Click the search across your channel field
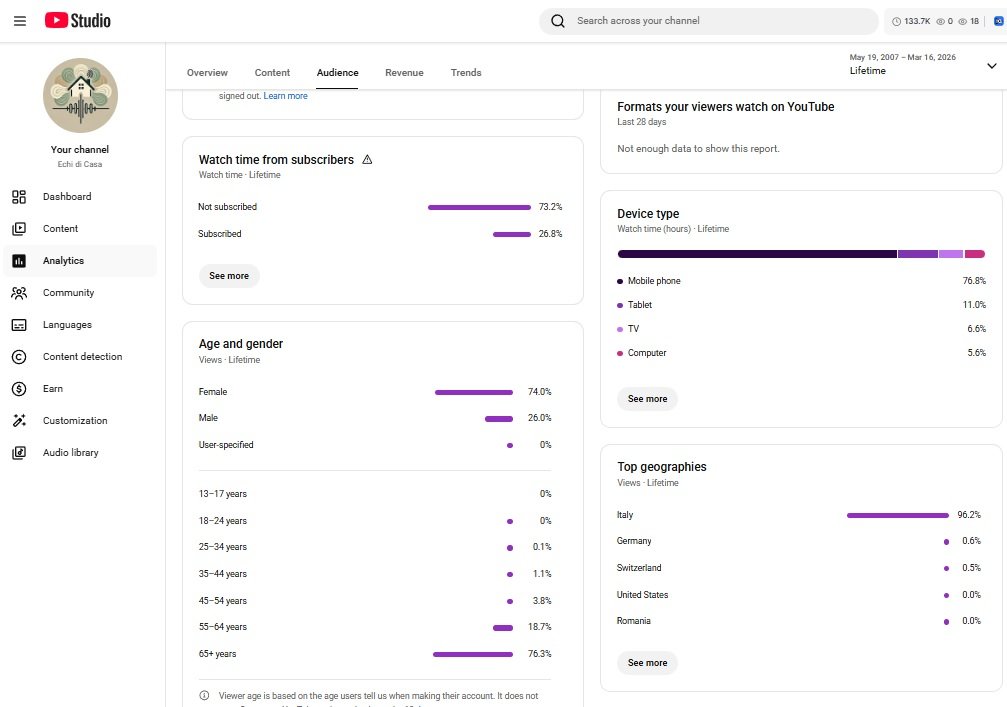 click(720, 21)
